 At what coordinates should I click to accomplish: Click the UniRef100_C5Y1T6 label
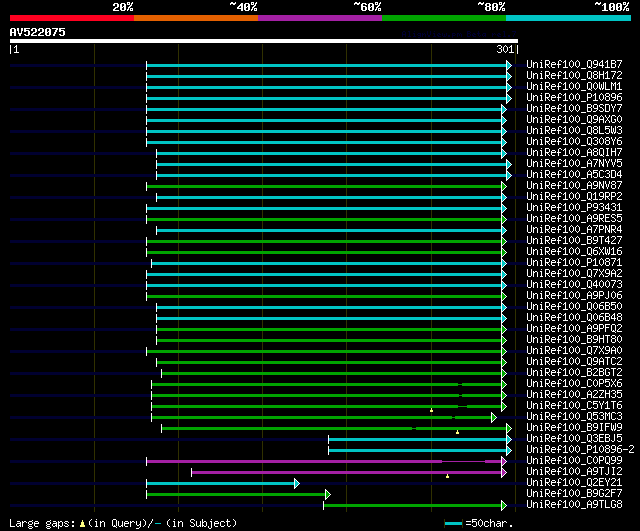[x=574, y=406]
